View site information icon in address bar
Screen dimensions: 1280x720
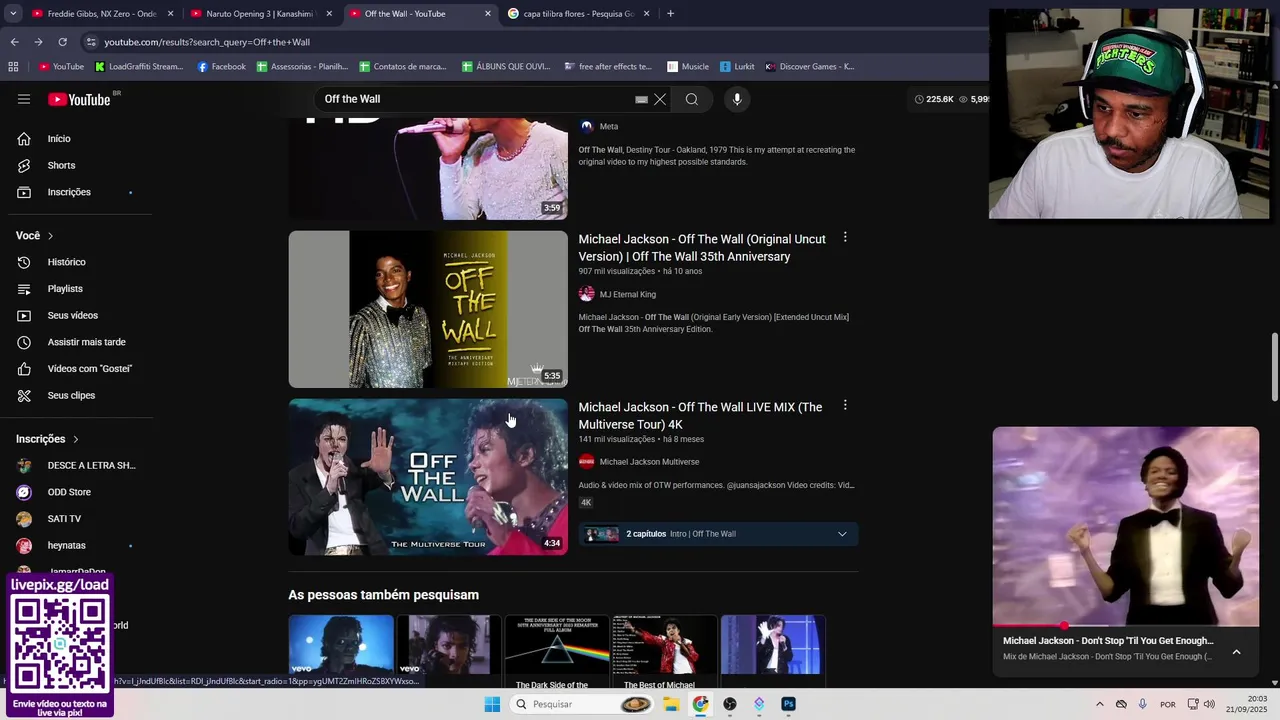91,42
